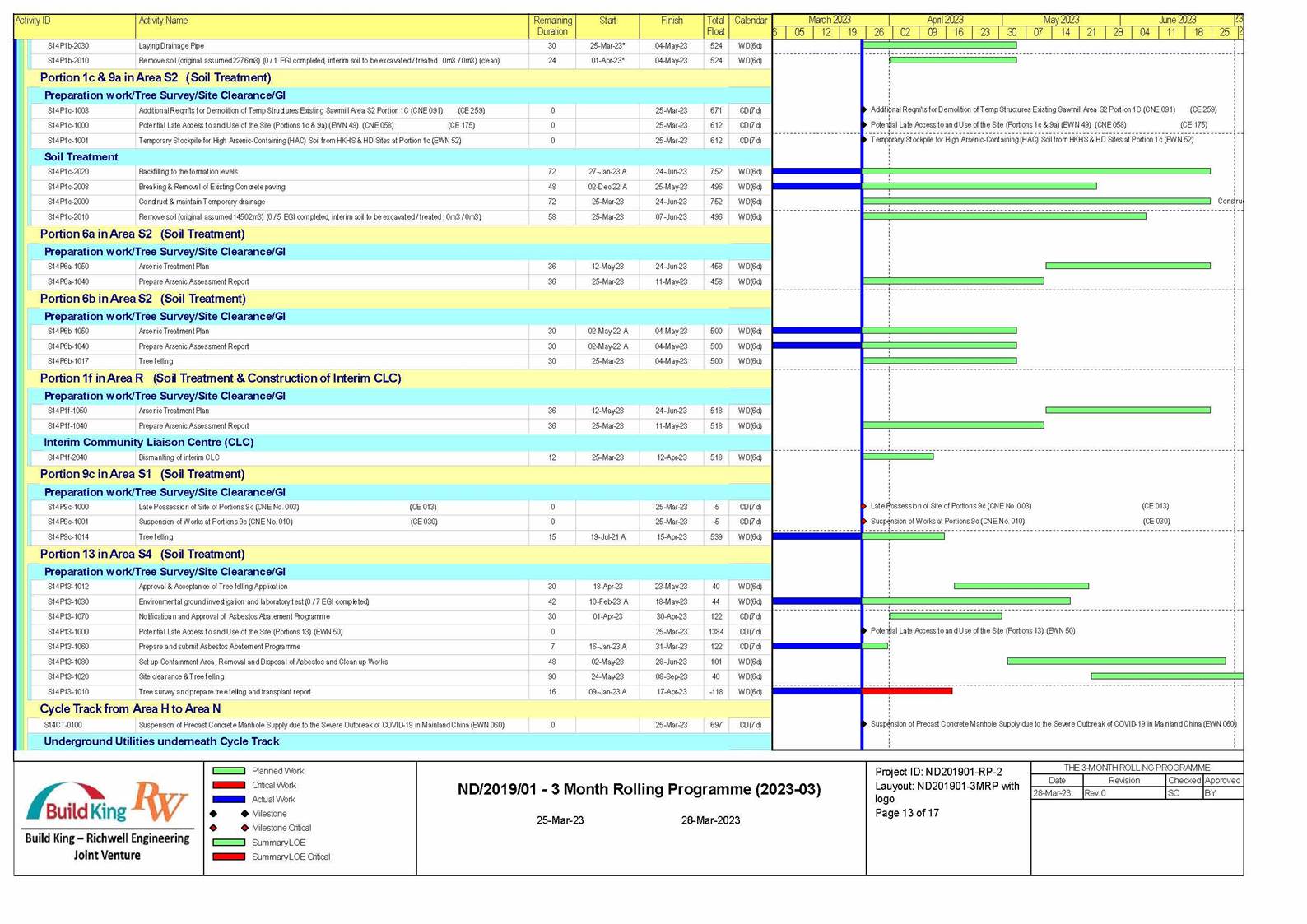
Task: Select the Cycle Track from Area H to N group
Action: tap(130, 708)
